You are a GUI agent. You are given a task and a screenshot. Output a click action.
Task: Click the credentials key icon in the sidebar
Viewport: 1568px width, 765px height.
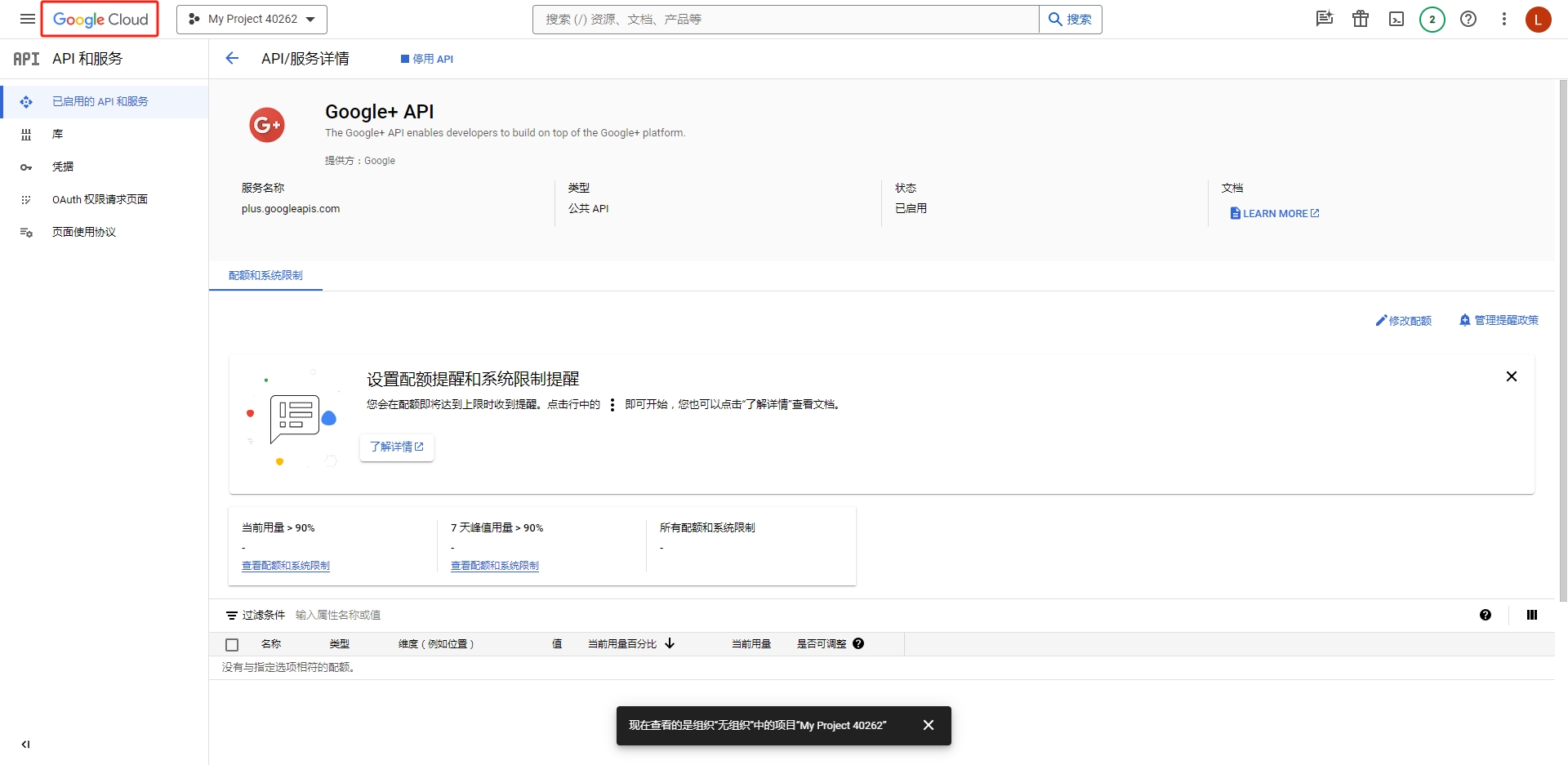tap(26, 167)
